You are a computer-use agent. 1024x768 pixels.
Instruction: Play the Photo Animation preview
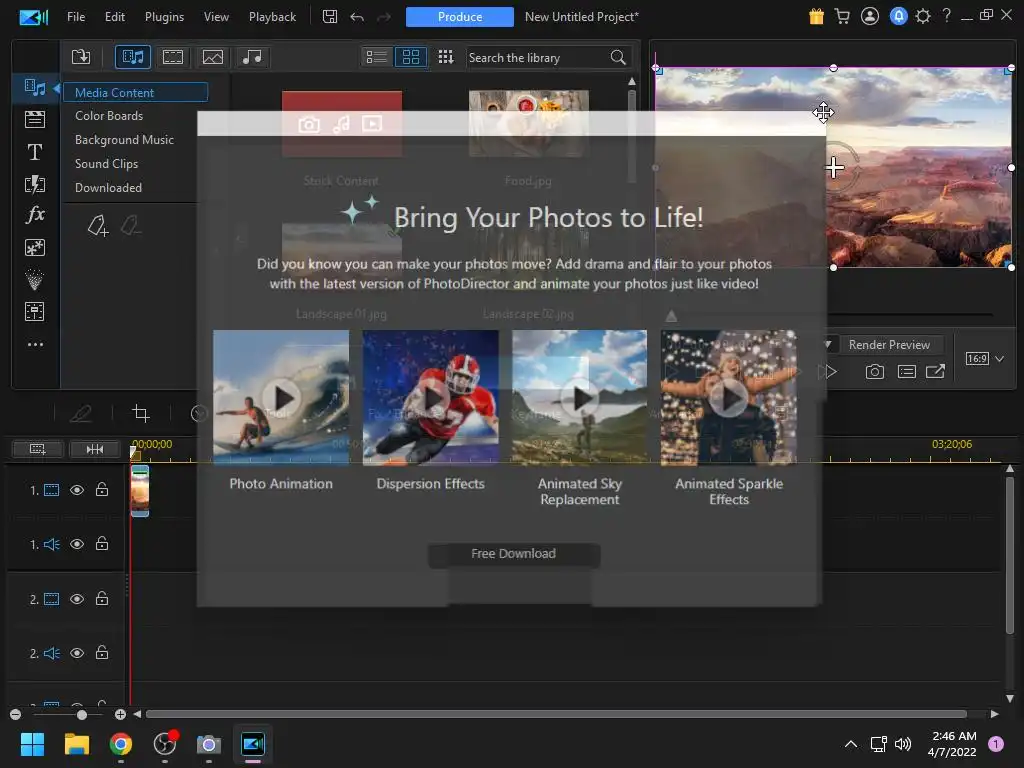tap(281, 398)
